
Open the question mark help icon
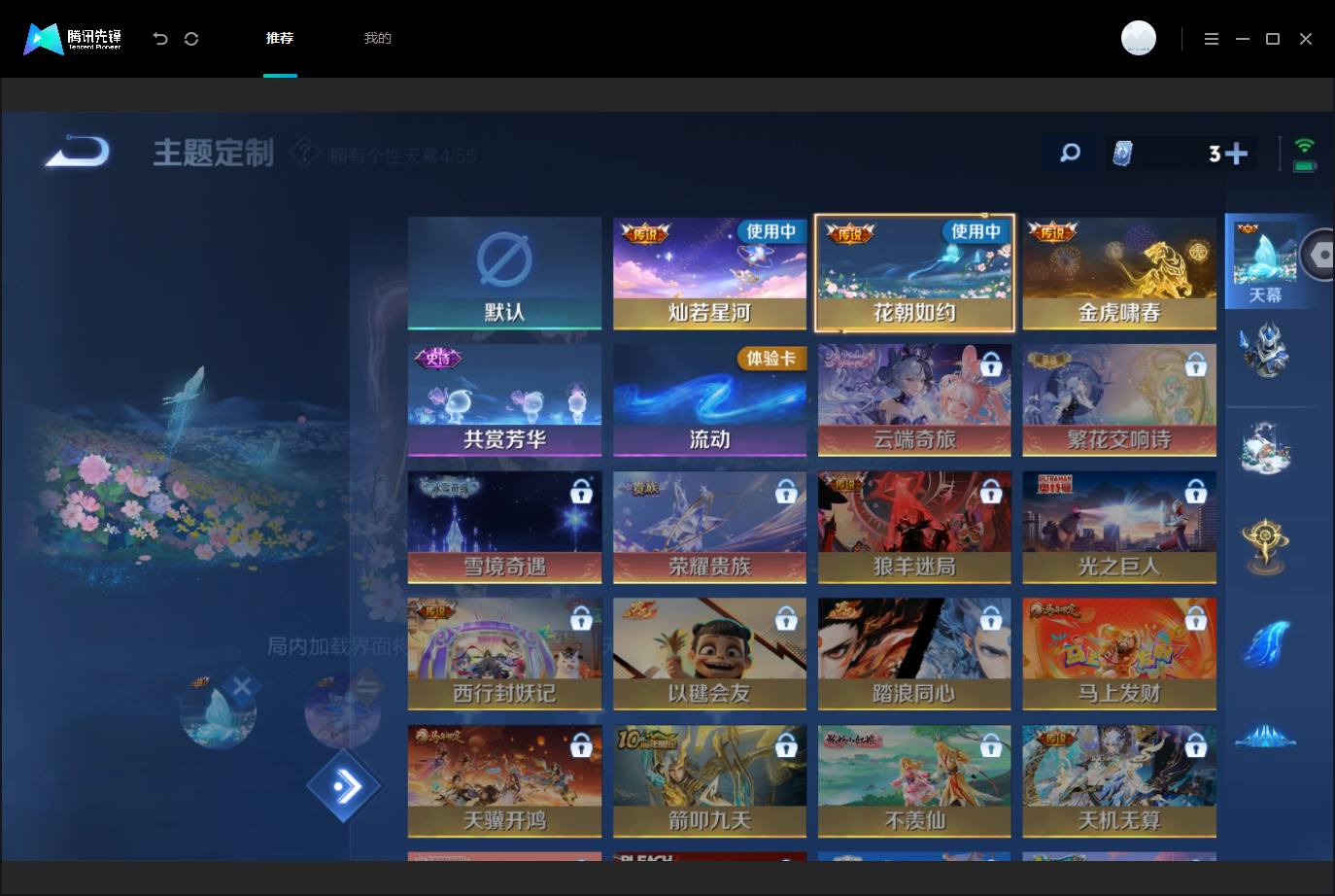(304, 153)
